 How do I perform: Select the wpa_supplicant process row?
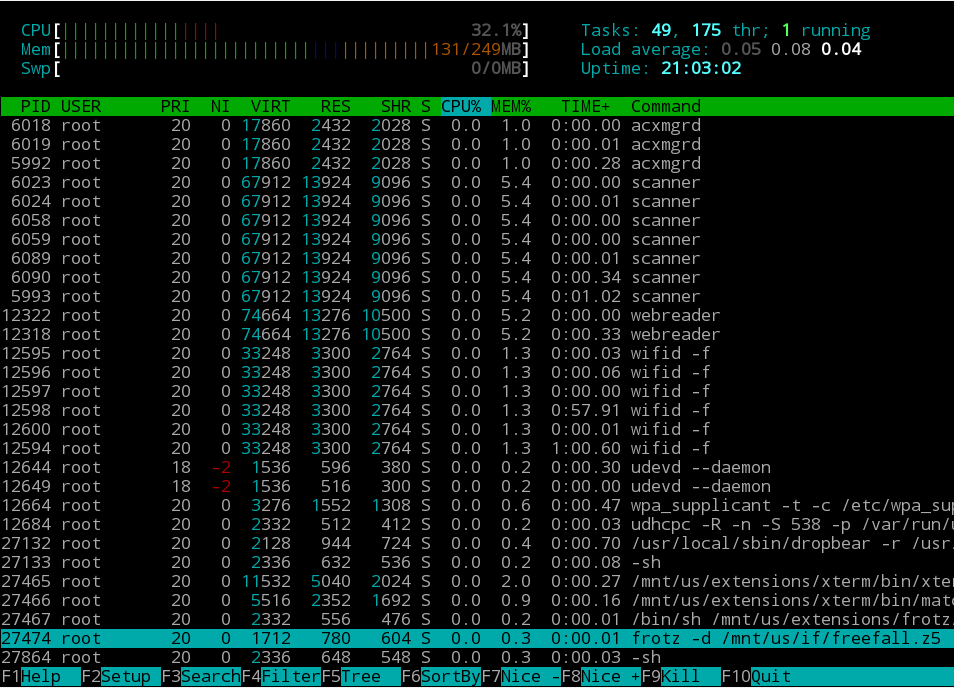point(477,506)
